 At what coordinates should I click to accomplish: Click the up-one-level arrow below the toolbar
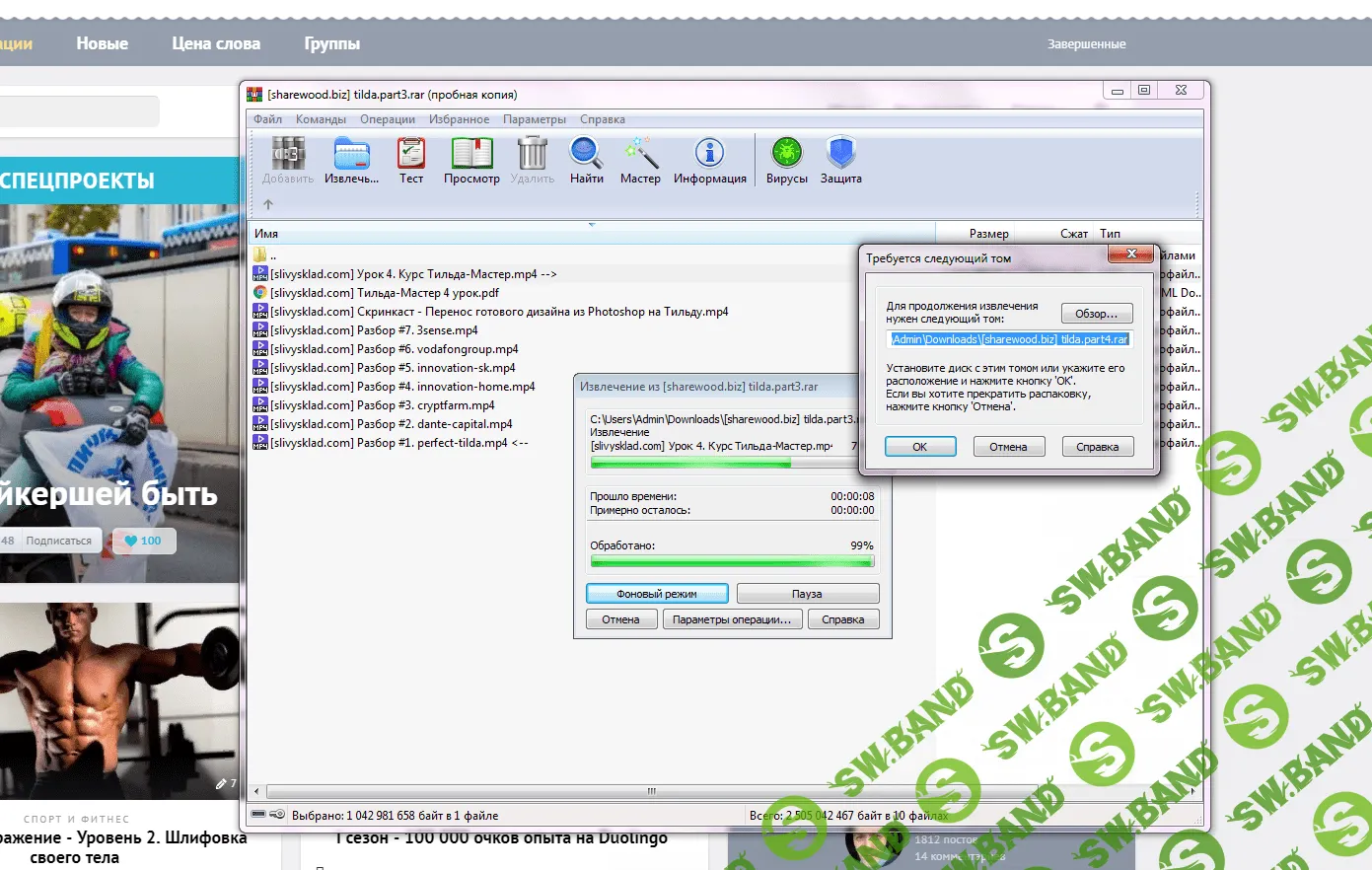coord(268,204)
